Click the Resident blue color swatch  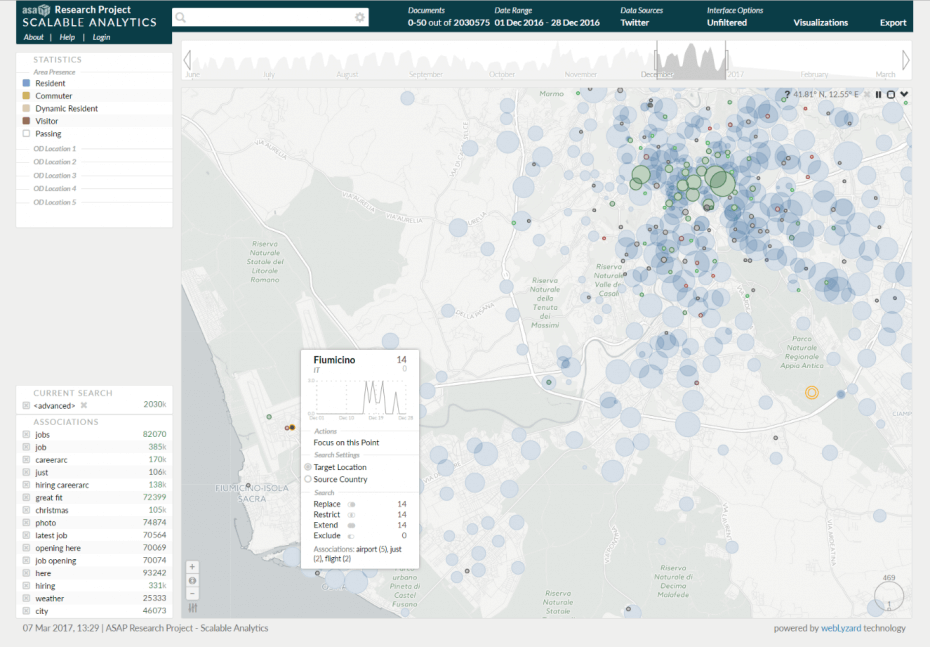tap(26, 83)
